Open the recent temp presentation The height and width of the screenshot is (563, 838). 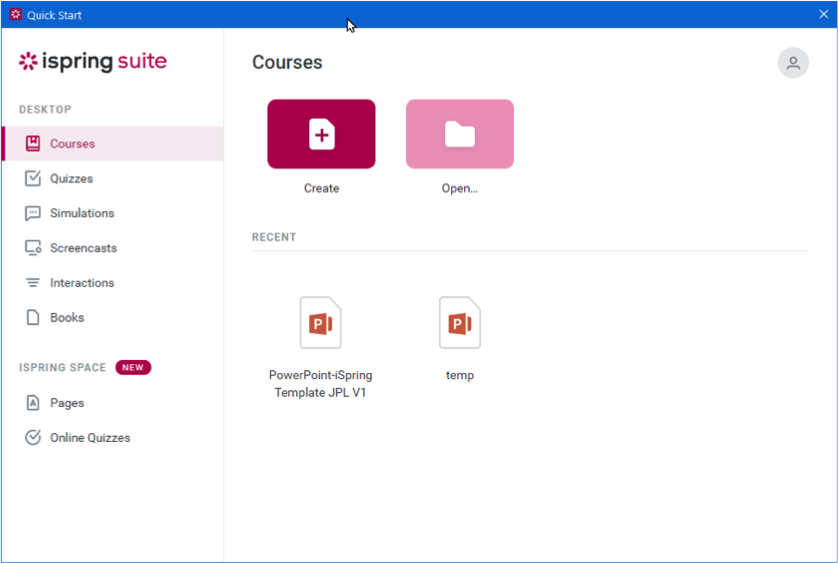point(460,324)
